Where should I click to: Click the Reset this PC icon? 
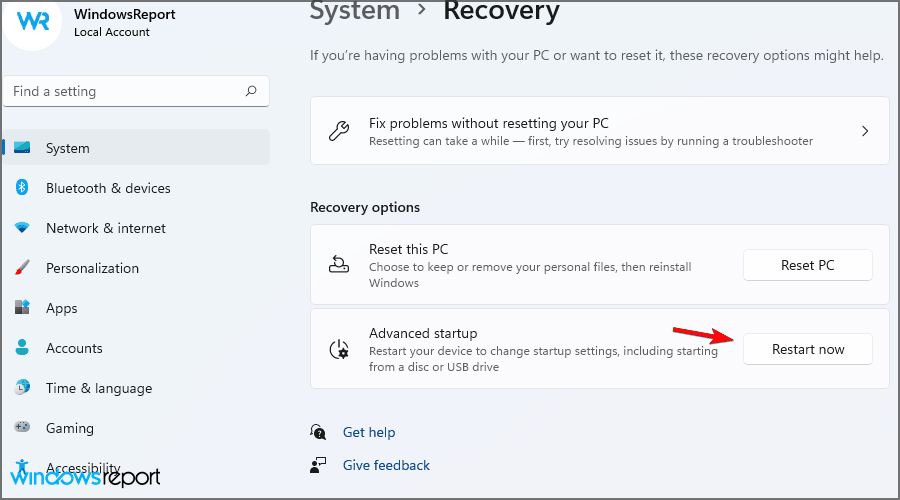[x=339, y=265]
